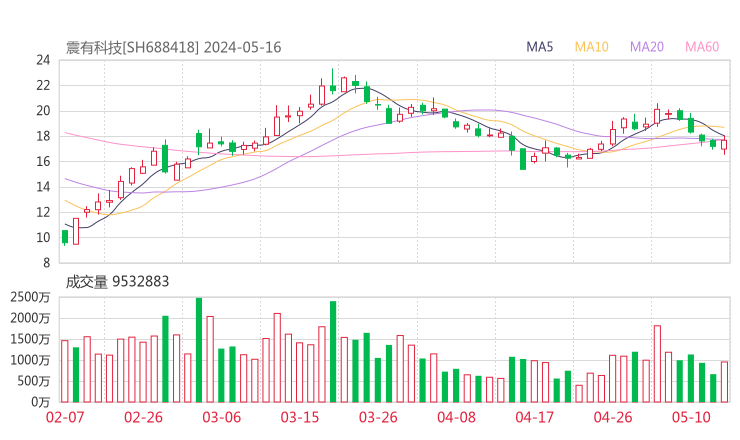Click the 03-15 date axis label
Image resolution: width=740 pixels, height=440 pixels.
point(299,417)
